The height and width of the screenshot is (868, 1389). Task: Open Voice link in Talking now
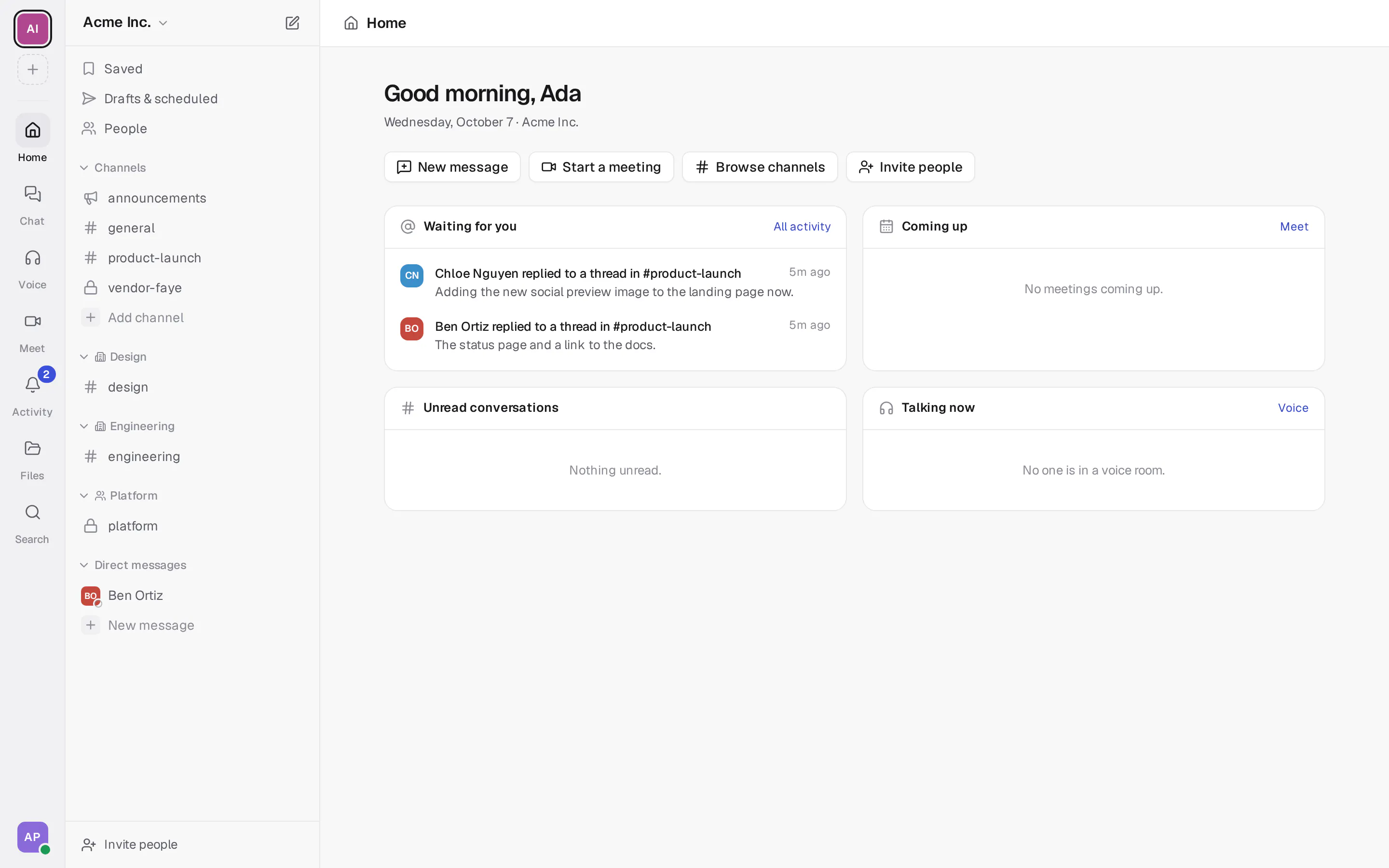click(1293, 407)
